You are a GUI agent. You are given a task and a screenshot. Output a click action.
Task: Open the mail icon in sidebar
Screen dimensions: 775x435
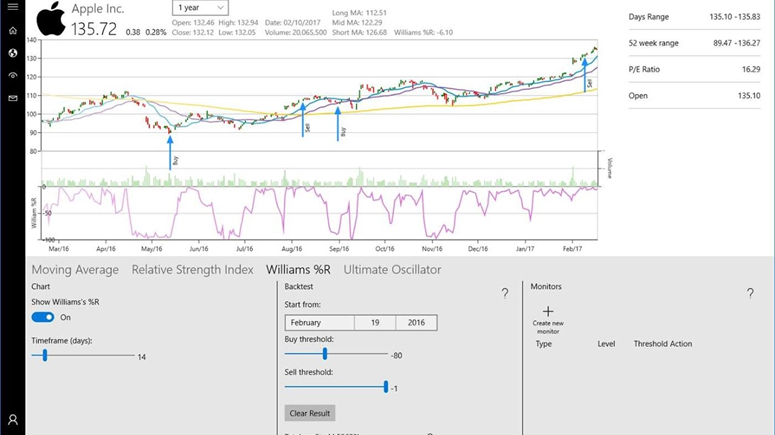pos(13,98)
